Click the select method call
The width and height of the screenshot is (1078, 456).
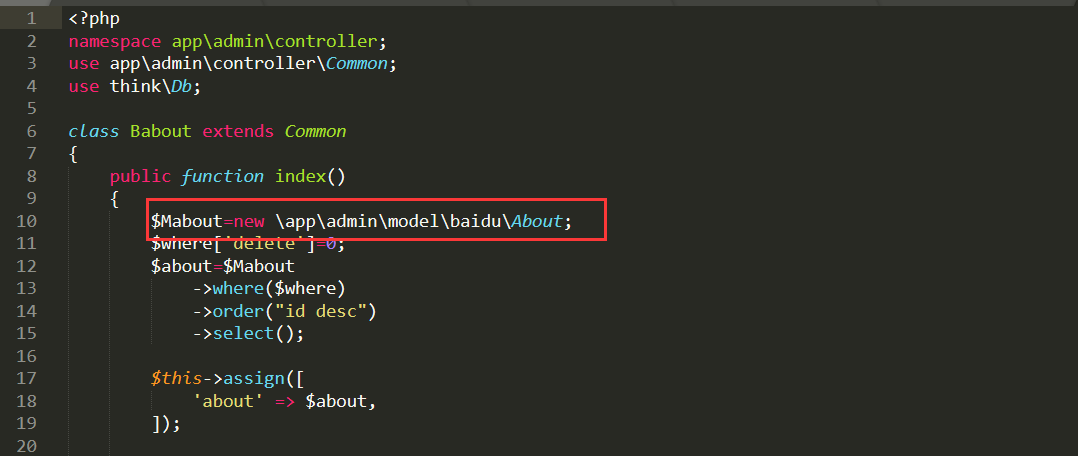(x=243, y=334)
